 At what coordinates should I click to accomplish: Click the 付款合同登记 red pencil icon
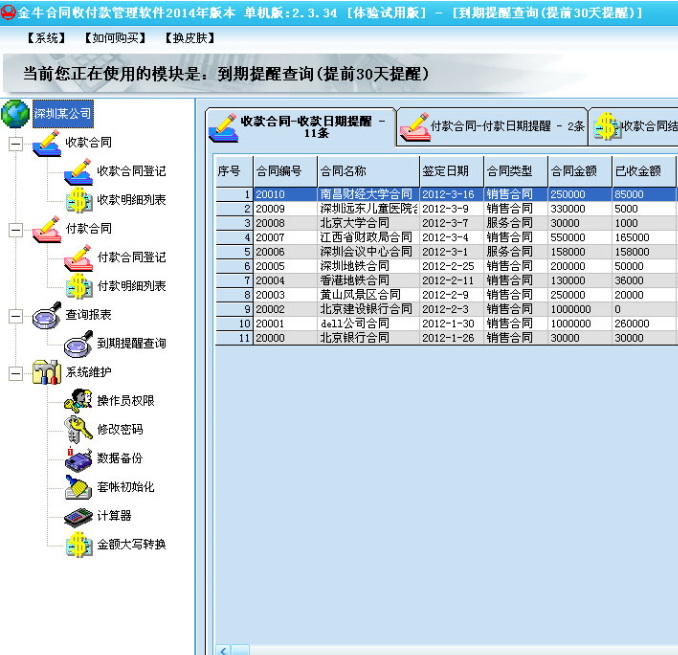(79, 258)
